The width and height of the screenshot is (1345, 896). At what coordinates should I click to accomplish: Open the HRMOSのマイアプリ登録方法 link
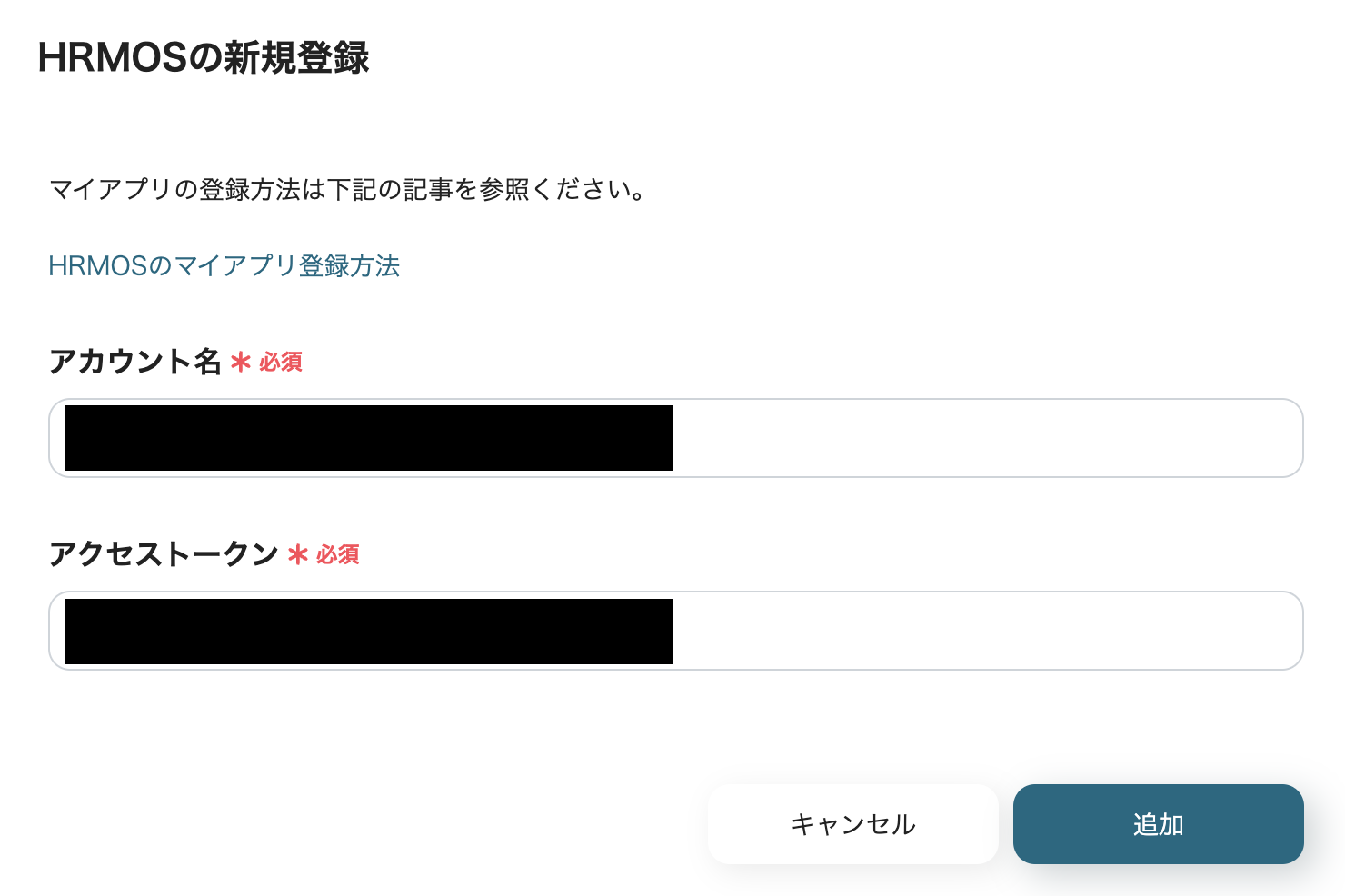224,266
